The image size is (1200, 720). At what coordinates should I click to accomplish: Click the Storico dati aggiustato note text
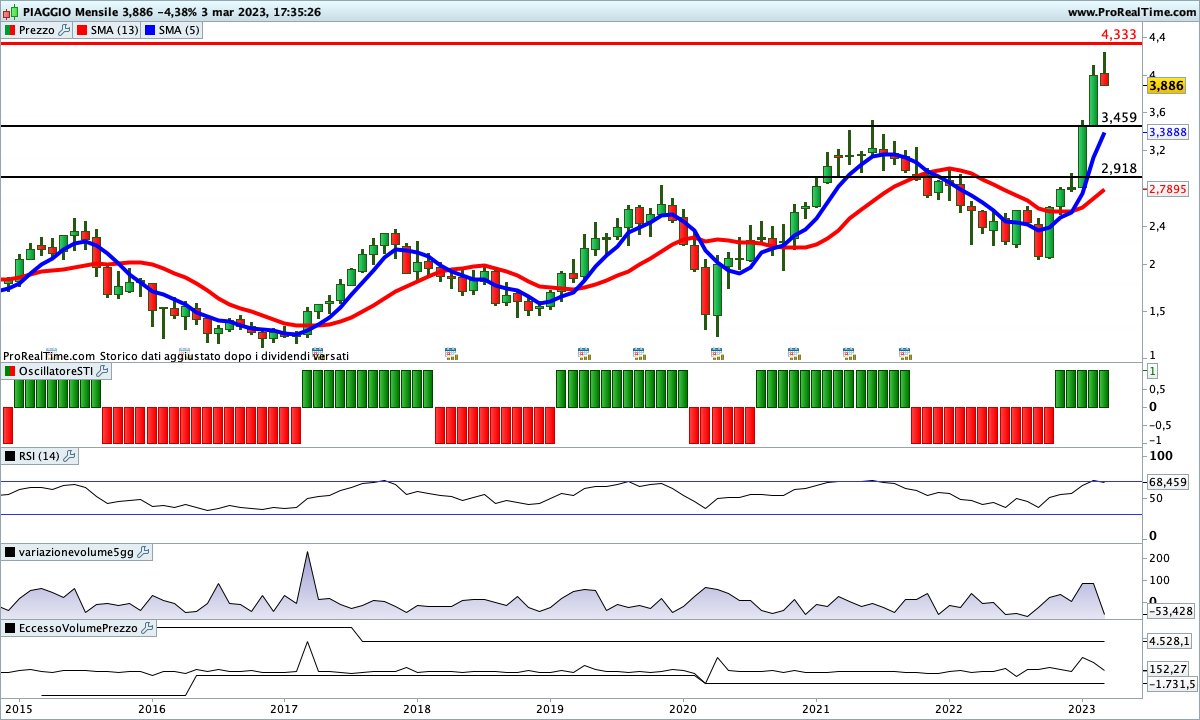[x=224, y=356]
